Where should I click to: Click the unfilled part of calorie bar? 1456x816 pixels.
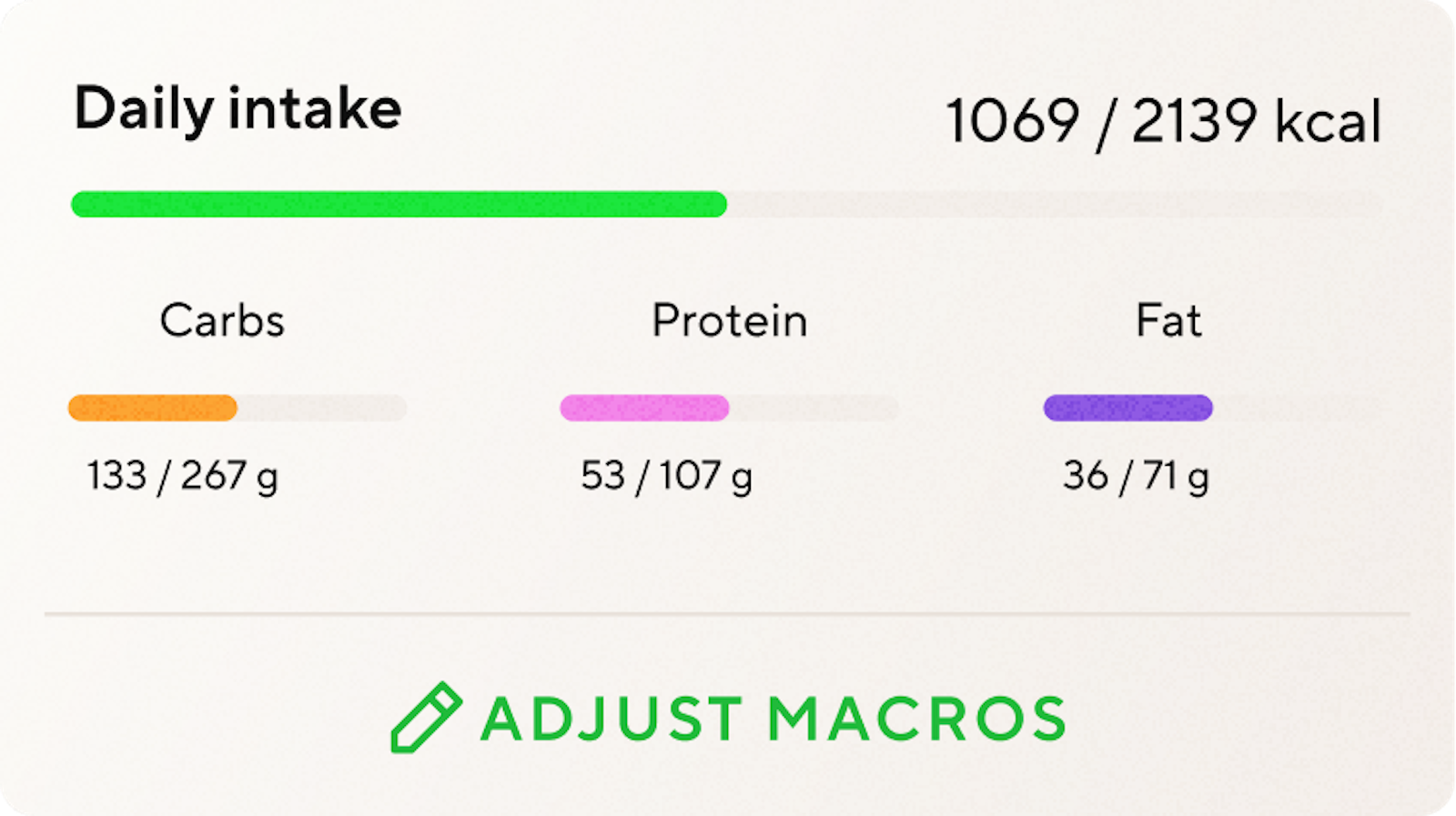coord(1054,205)
